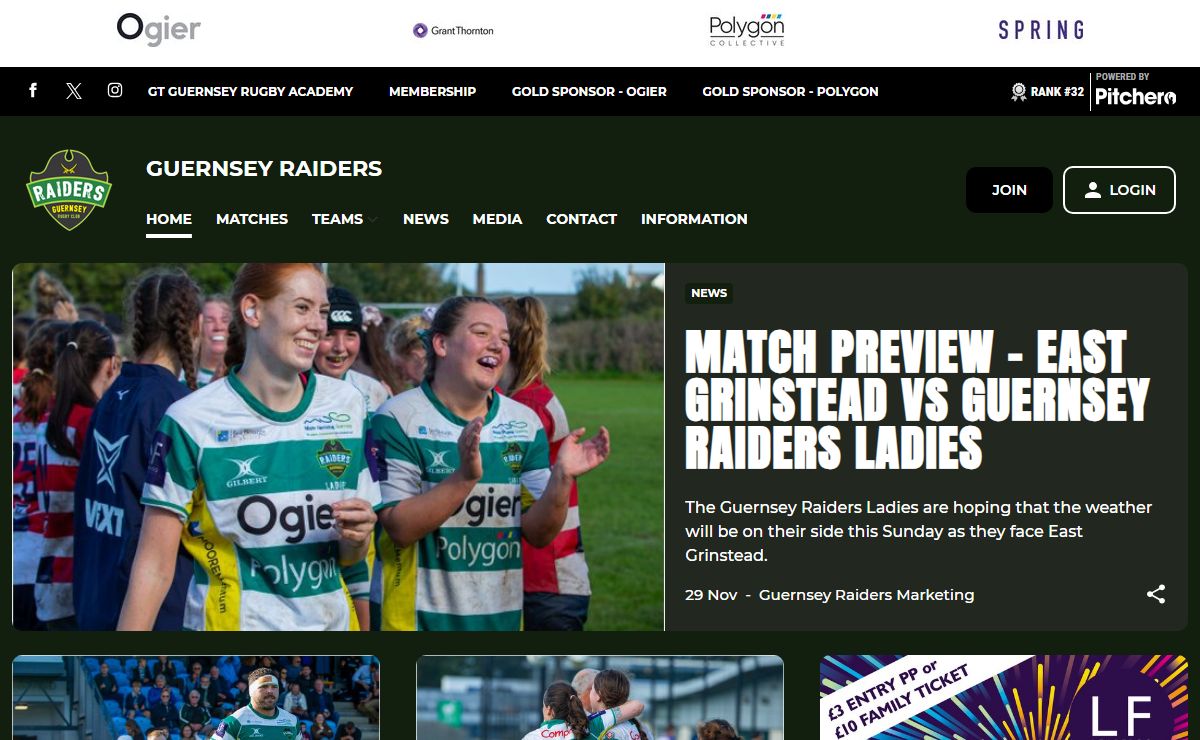This screenshot has width=1200, height=740.
Task: Open Gold Sponsor - Polygon link
Action: (x=790, y=91)
